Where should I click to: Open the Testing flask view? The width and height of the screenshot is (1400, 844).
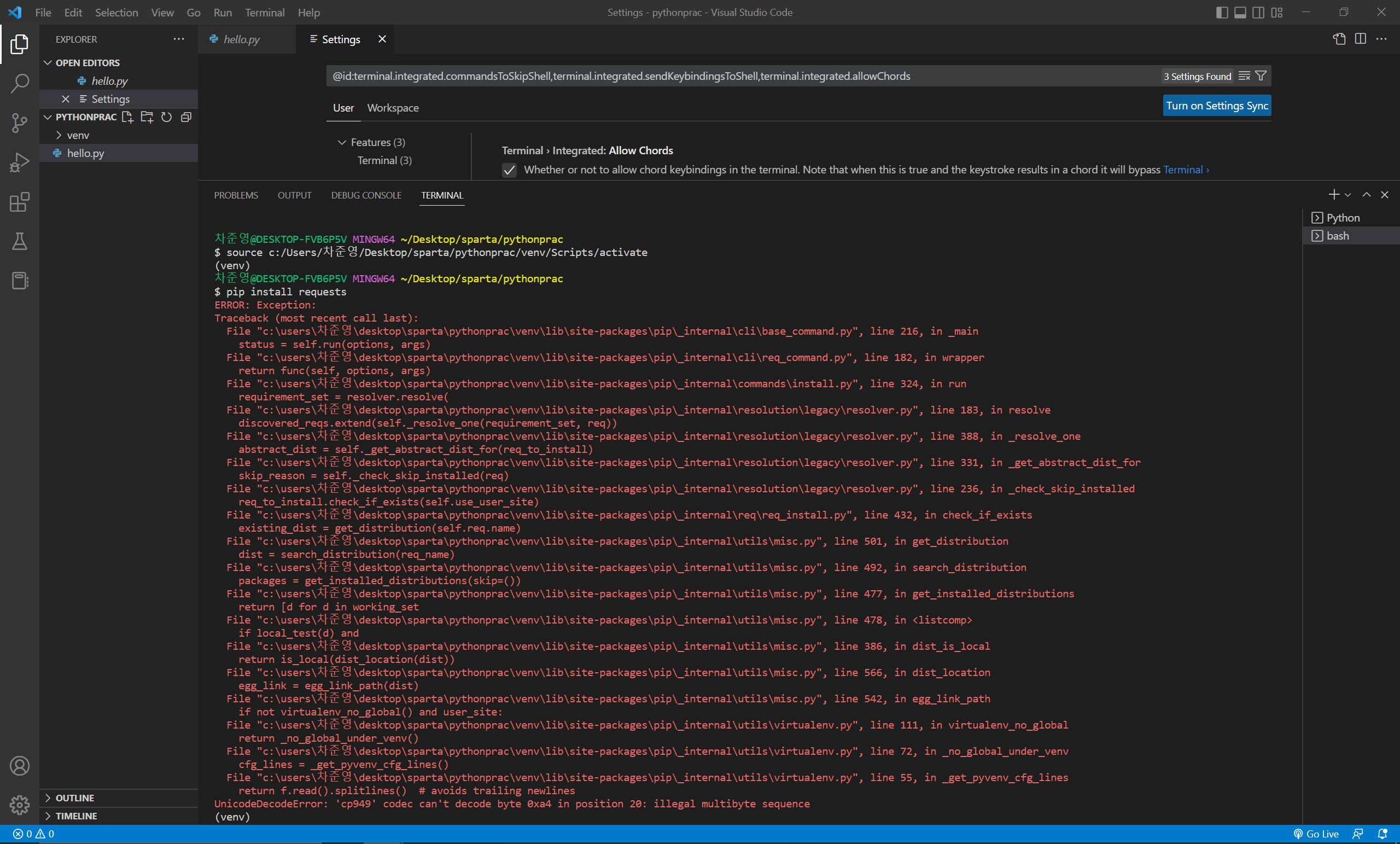pyautogui.click(x=19, y=242)
